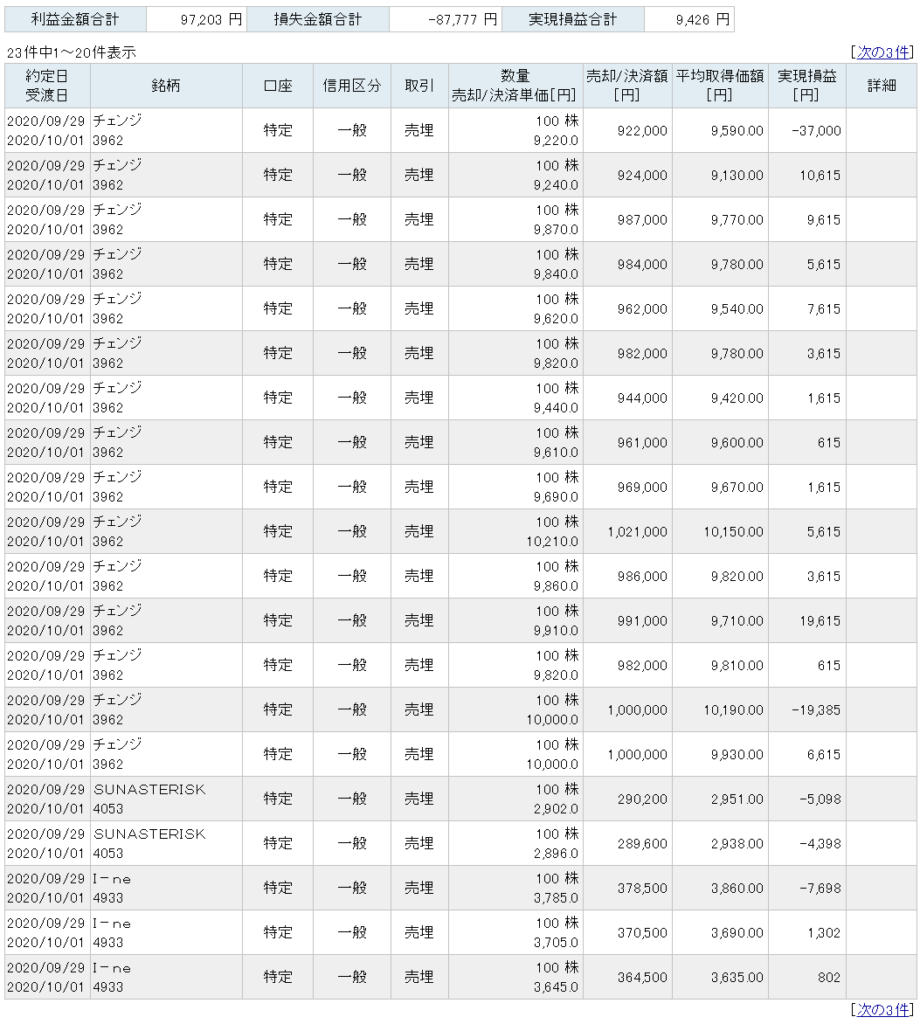This screenshot has height=1024, width=920.
Task: Click the sale amount 924,000 cell
Action: (627, 175)
